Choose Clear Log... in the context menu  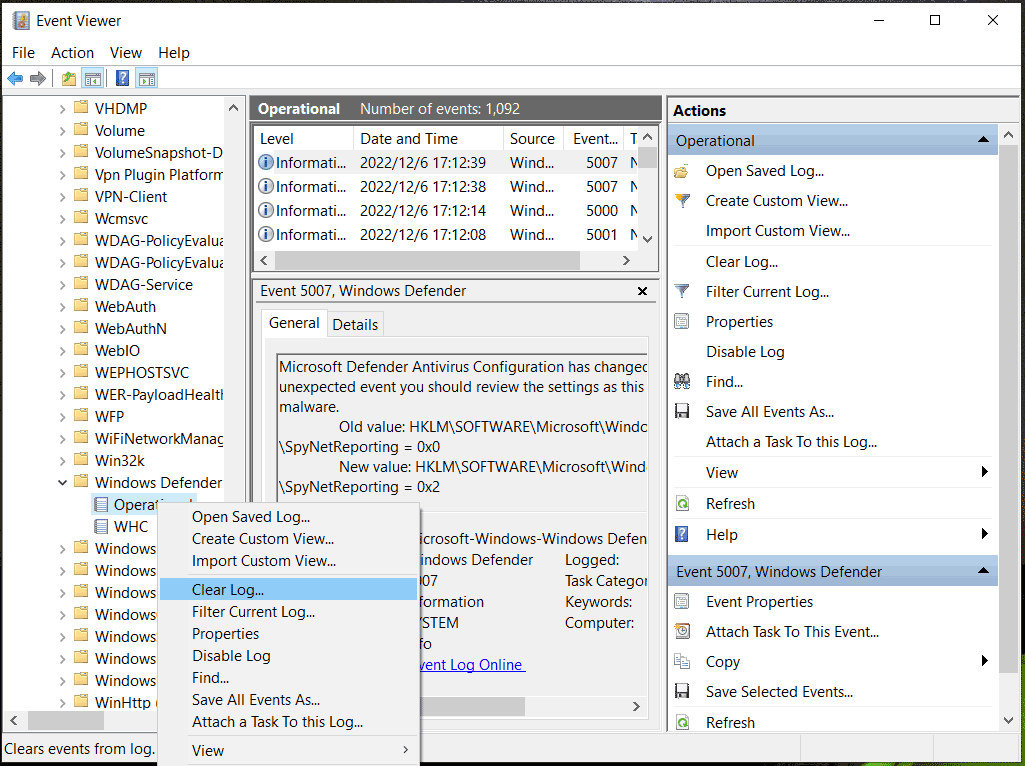click(288, 590)
